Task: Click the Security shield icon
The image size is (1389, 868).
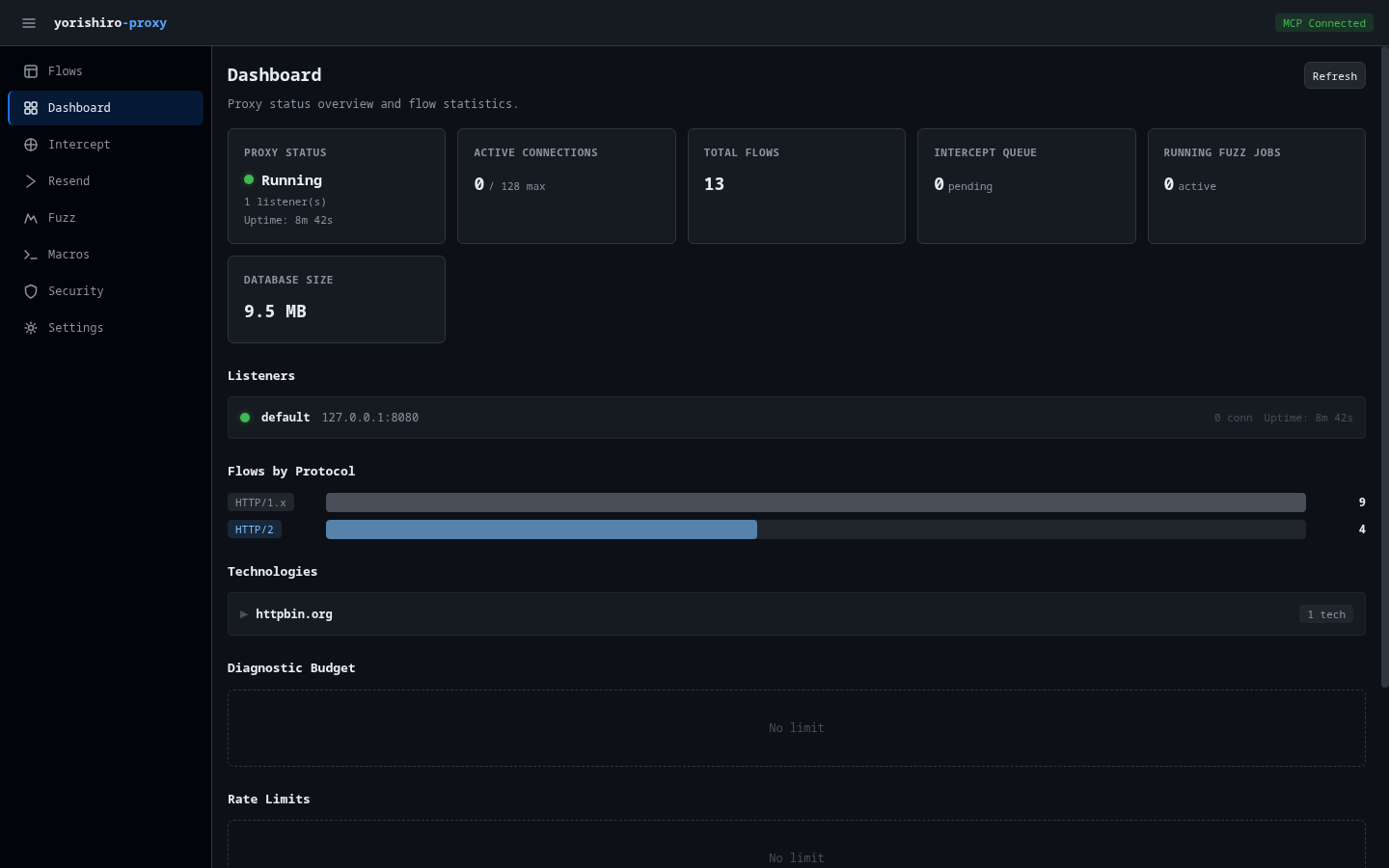Action: pos(31,291)
